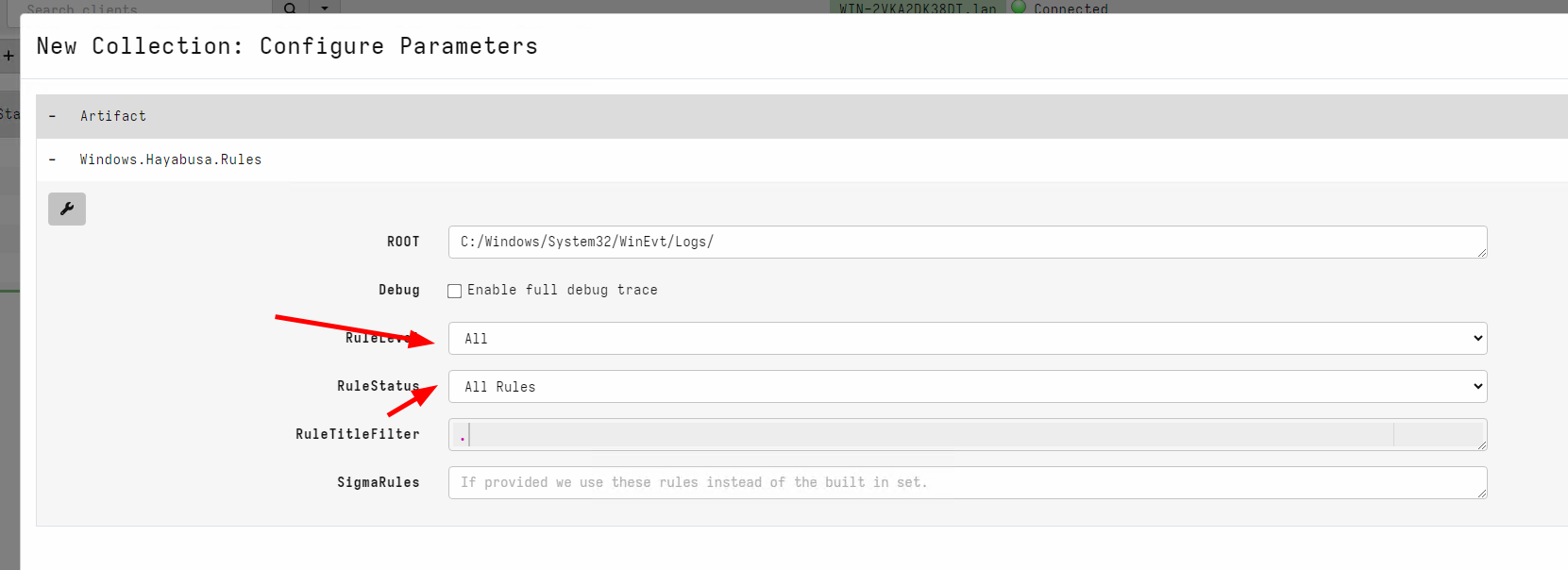Open the RuleStatus dropdown
This screenshot has width=1568, height=570.
(x=967, y=387)
